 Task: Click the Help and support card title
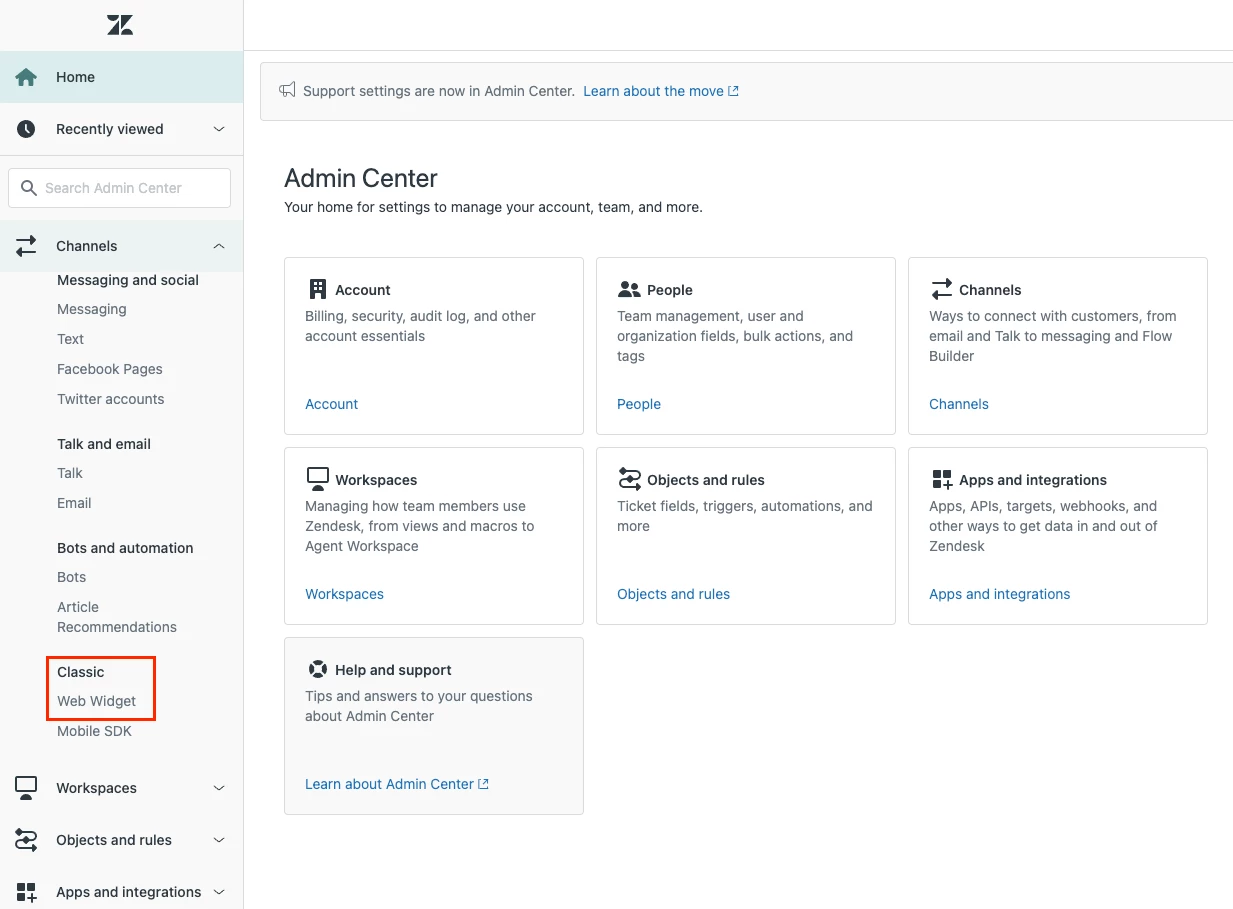click(x=393, y=670)
